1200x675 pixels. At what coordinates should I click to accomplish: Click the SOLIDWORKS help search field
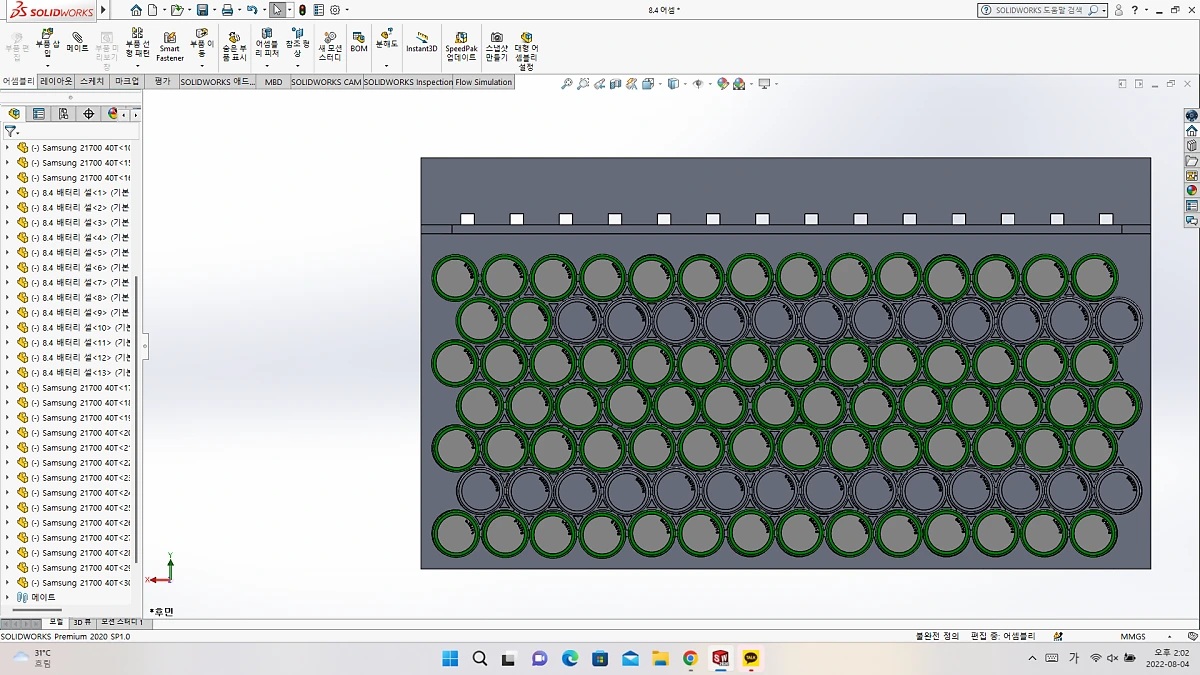pyautogui.click(x=1041, y=10)
